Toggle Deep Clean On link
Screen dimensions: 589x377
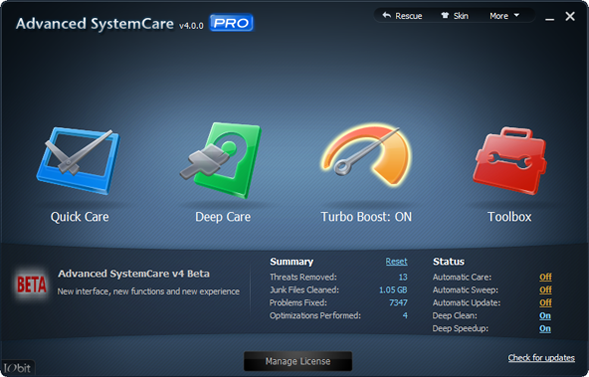click(x=545, y=315)
